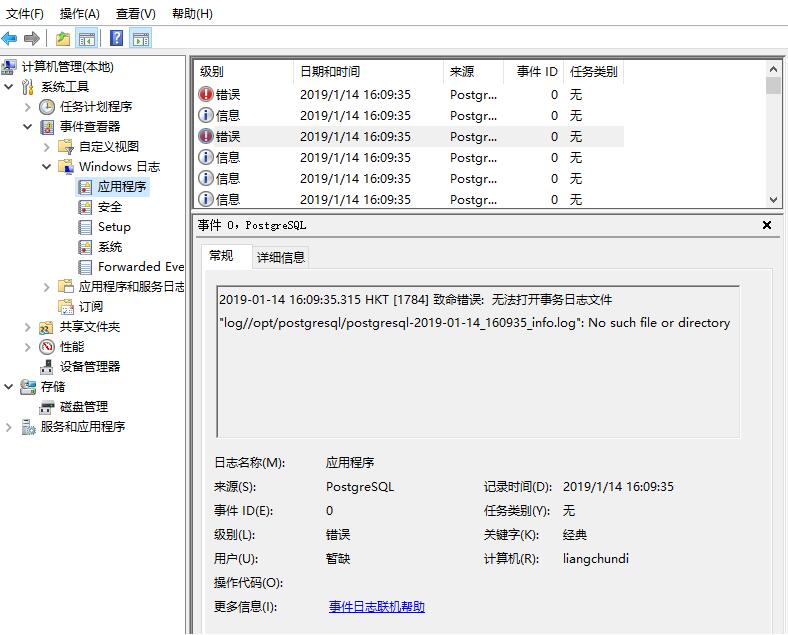Open the 查看(V) menu

pos(135,13)
